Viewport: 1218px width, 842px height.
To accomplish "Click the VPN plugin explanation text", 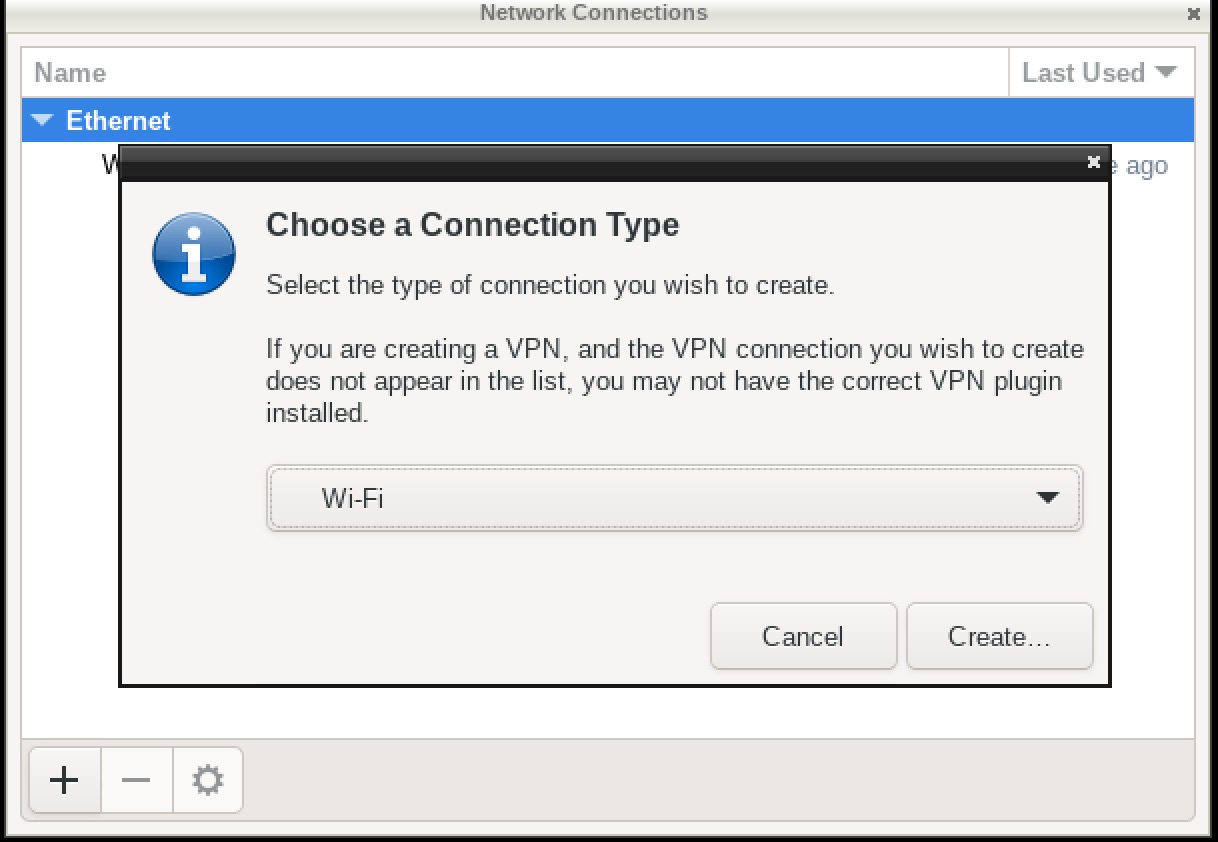I will pos(674,381).
